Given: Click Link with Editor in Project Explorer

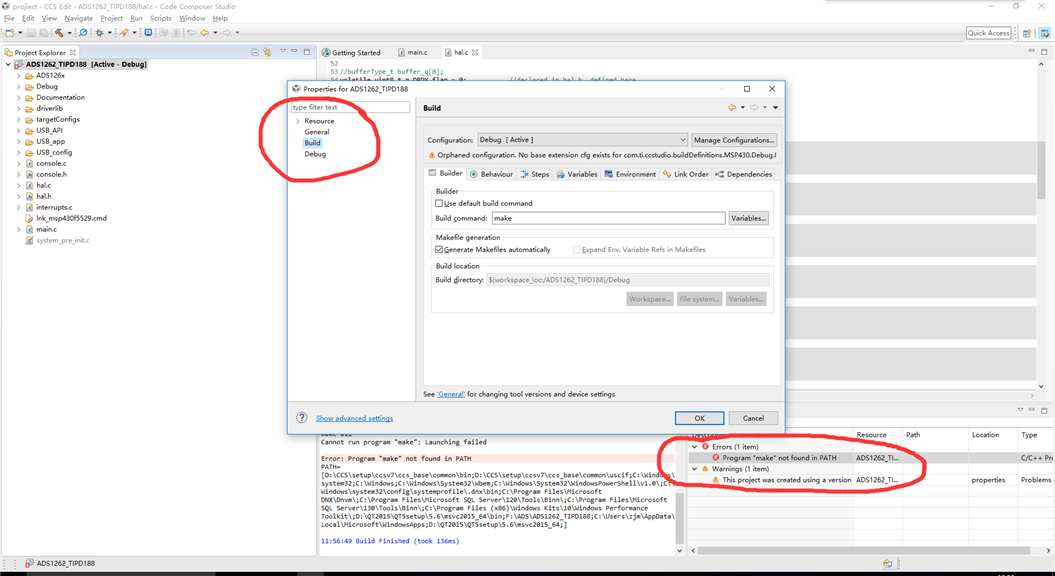Looking at the screenshot, I should click(267, 52).
